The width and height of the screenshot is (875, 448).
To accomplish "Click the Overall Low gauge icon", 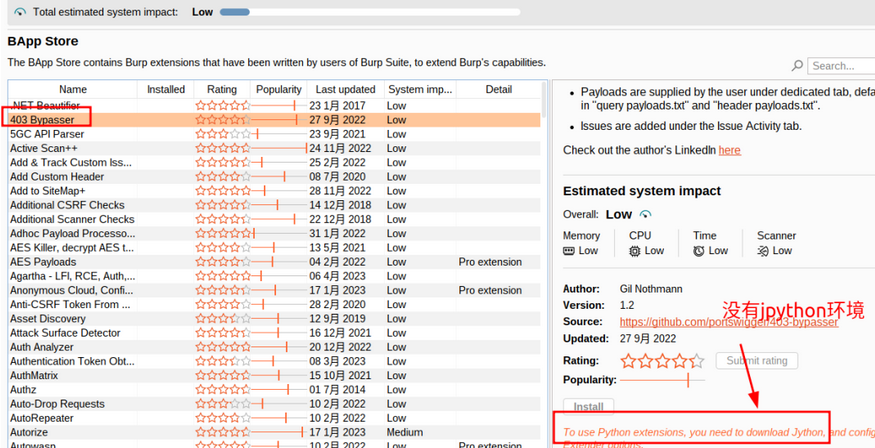I will pyautogui.click(x=645, y=214).
